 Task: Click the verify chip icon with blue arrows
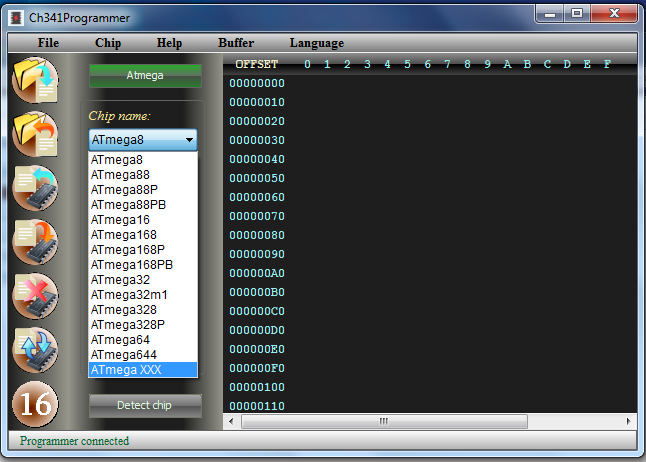coord(35,350)
